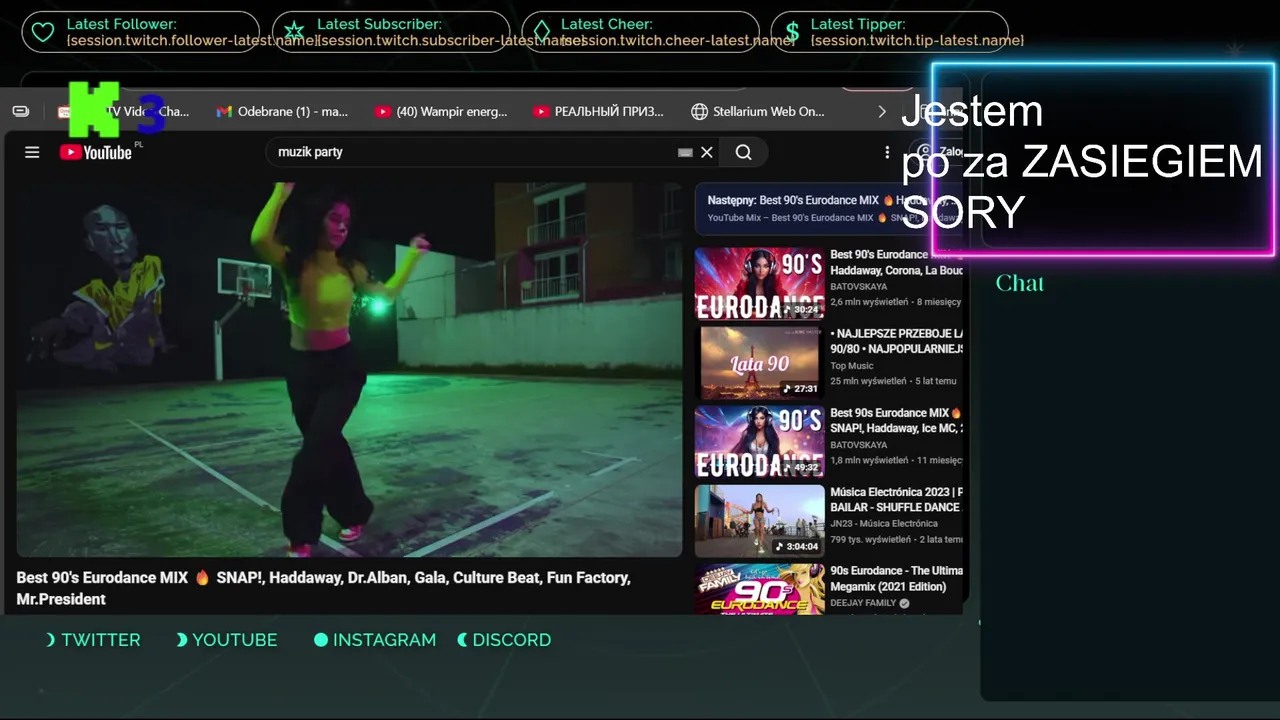The height and width of the screenshot is (720, 1280).
Task: Open the 'Lata 90' thumbnail video
Action: 759,362
